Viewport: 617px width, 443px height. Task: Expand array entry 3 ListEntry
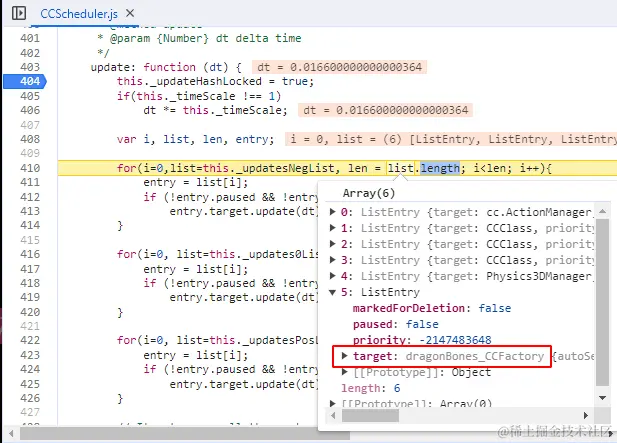[333, 260]
